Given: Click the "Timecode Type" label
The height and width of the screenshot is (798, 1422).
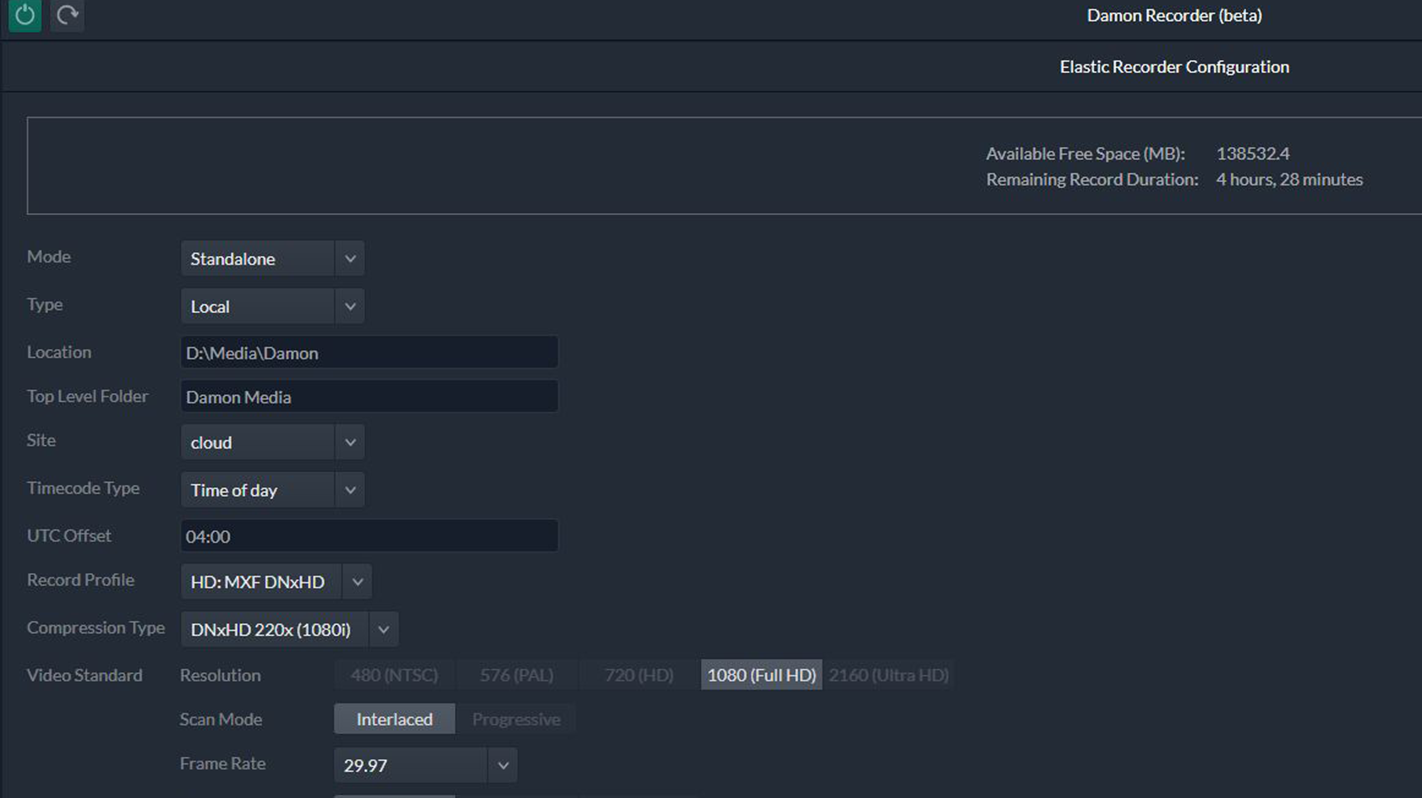Looking at the screenshot, I should tap(83, 488).
